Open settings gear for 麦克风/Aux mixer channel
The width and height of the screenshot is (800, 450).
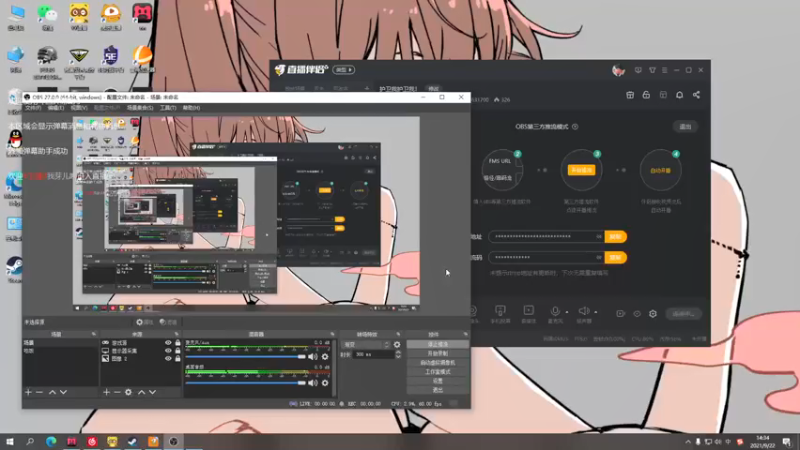click(325, 357)
